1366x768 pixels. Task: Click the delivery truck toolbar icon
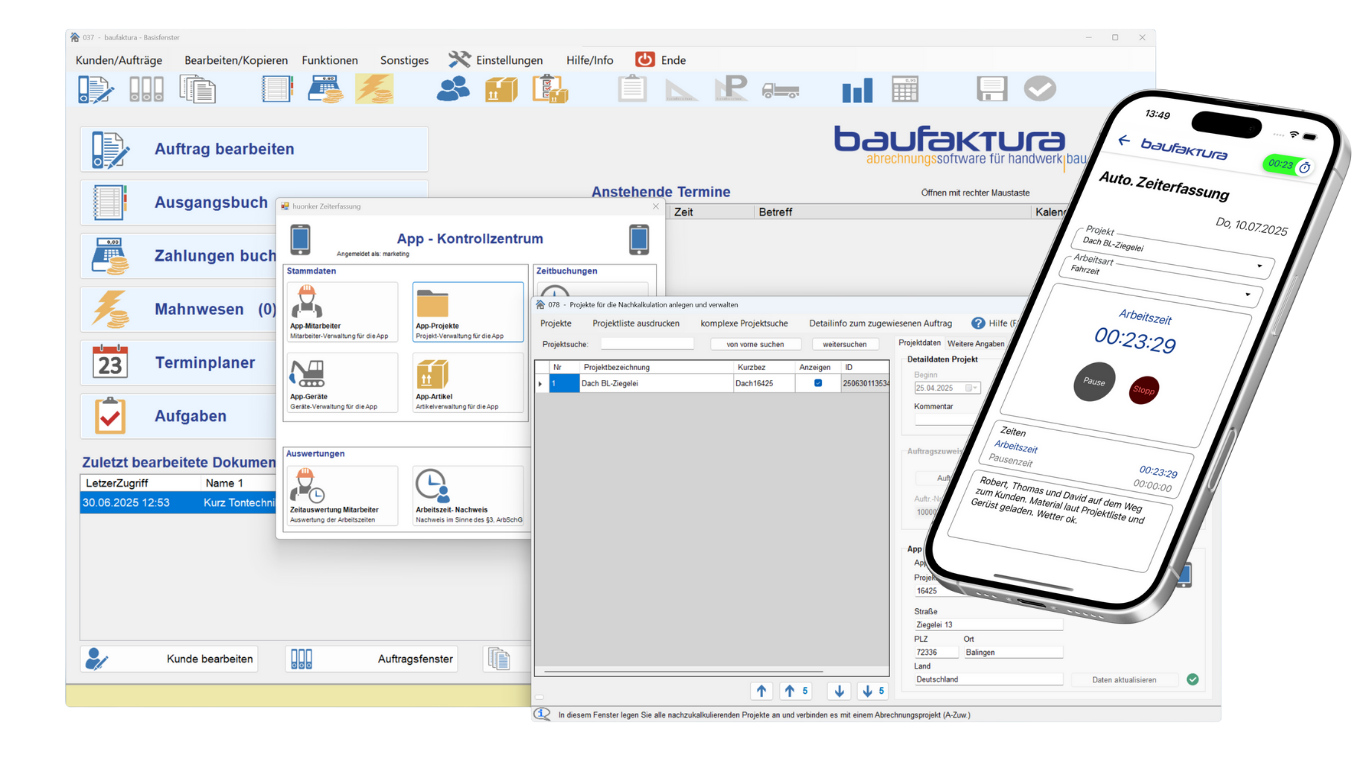[780, 90]
